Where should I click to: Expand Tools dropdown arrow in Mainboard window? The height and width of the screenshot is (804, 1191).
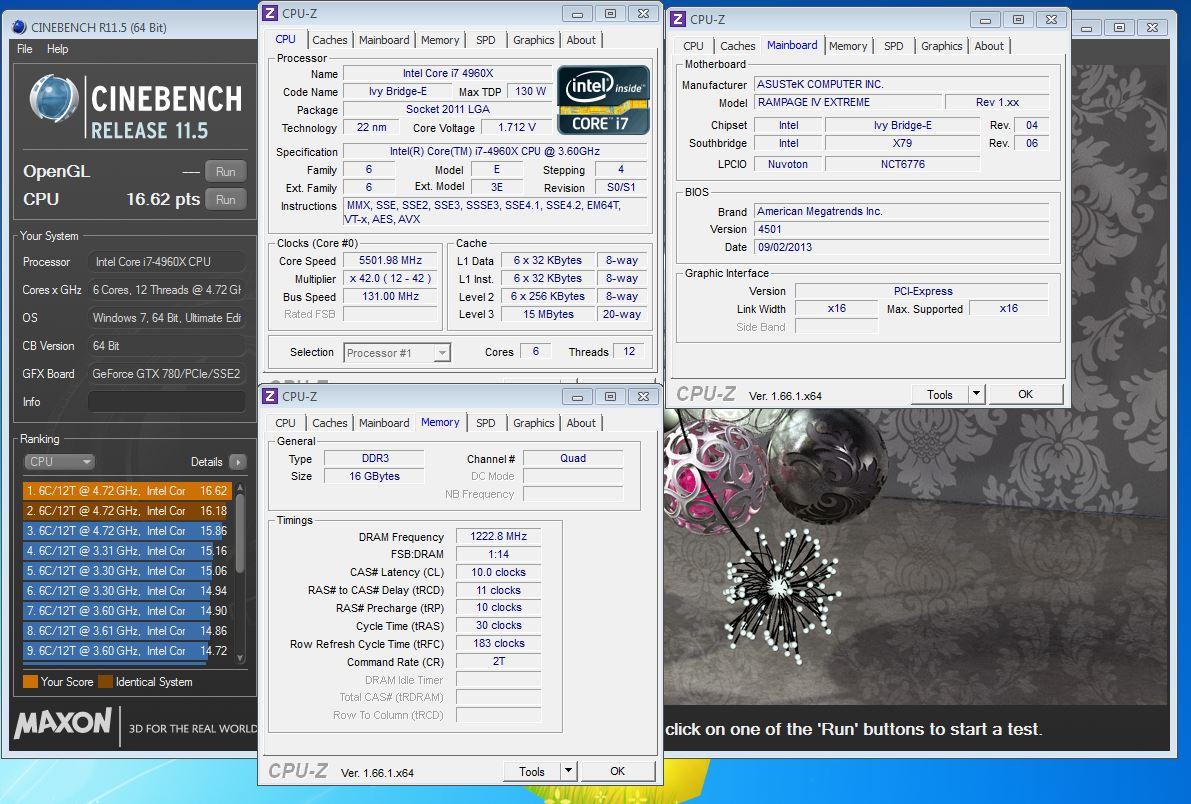click(x=977, y=394)
